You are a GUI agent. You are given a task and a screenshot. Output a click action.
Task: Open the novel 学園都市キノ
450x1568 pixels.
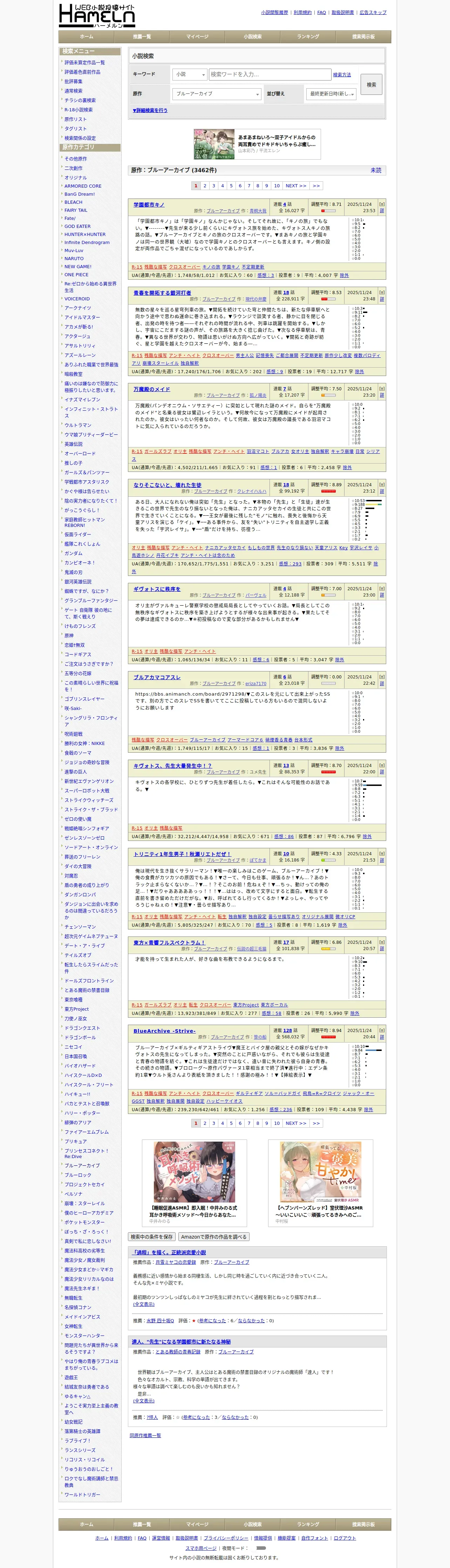[149, 204]
